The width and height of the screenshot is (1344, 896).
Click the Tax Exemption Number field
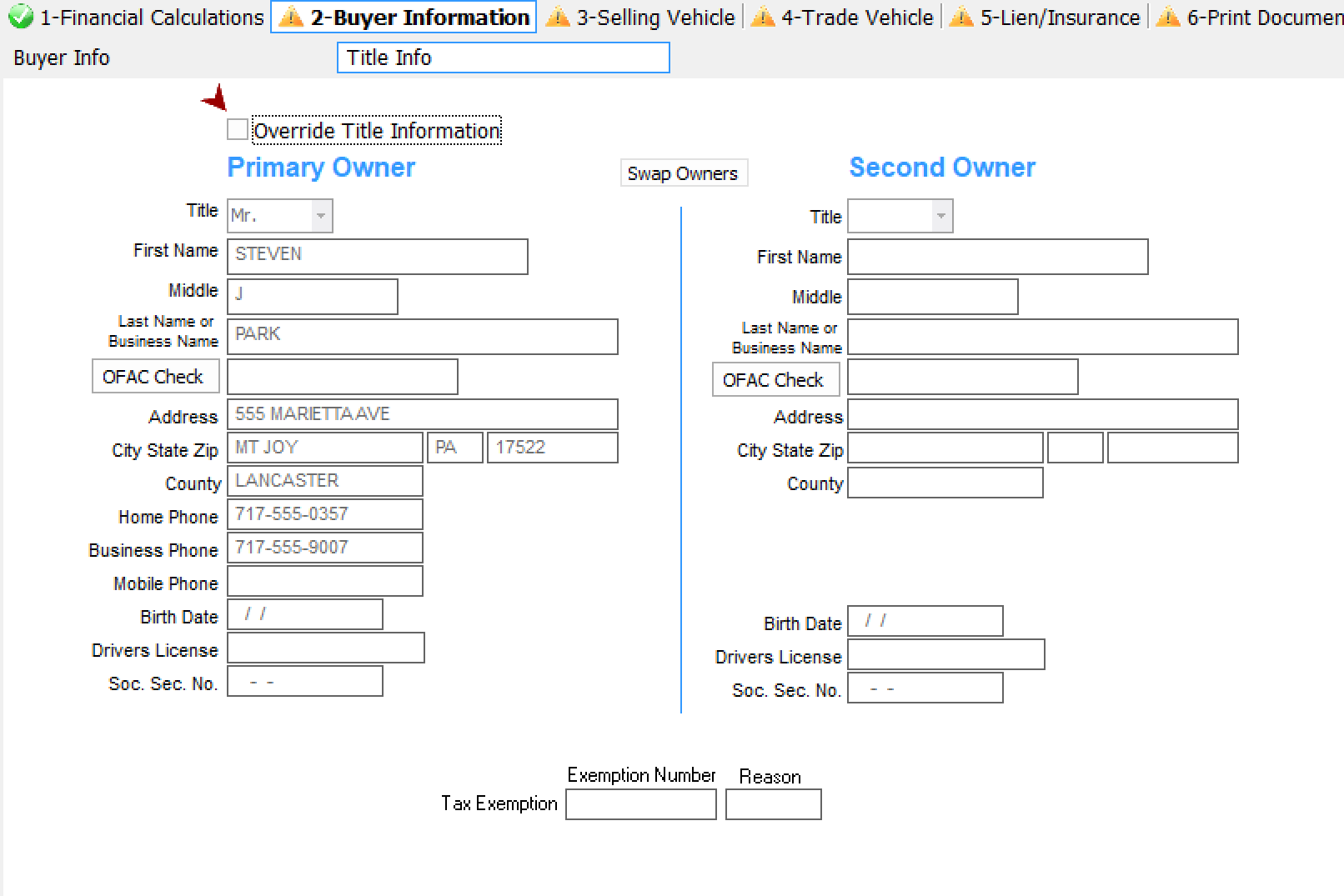pyautogui.click(x=640, y=804)
